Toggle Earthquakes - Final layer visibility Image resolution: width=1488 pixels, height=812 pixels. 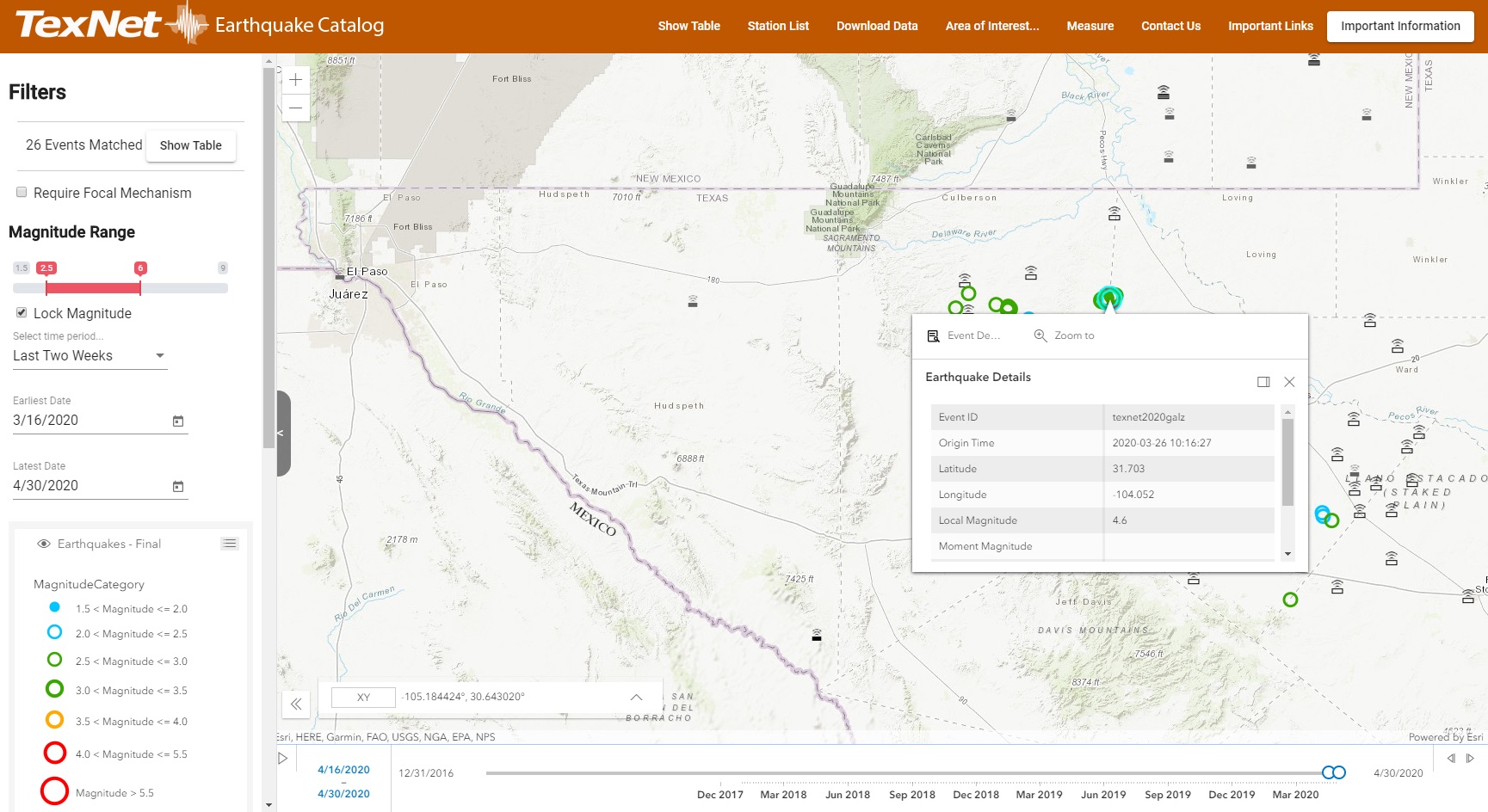click(x=44, y=544)
